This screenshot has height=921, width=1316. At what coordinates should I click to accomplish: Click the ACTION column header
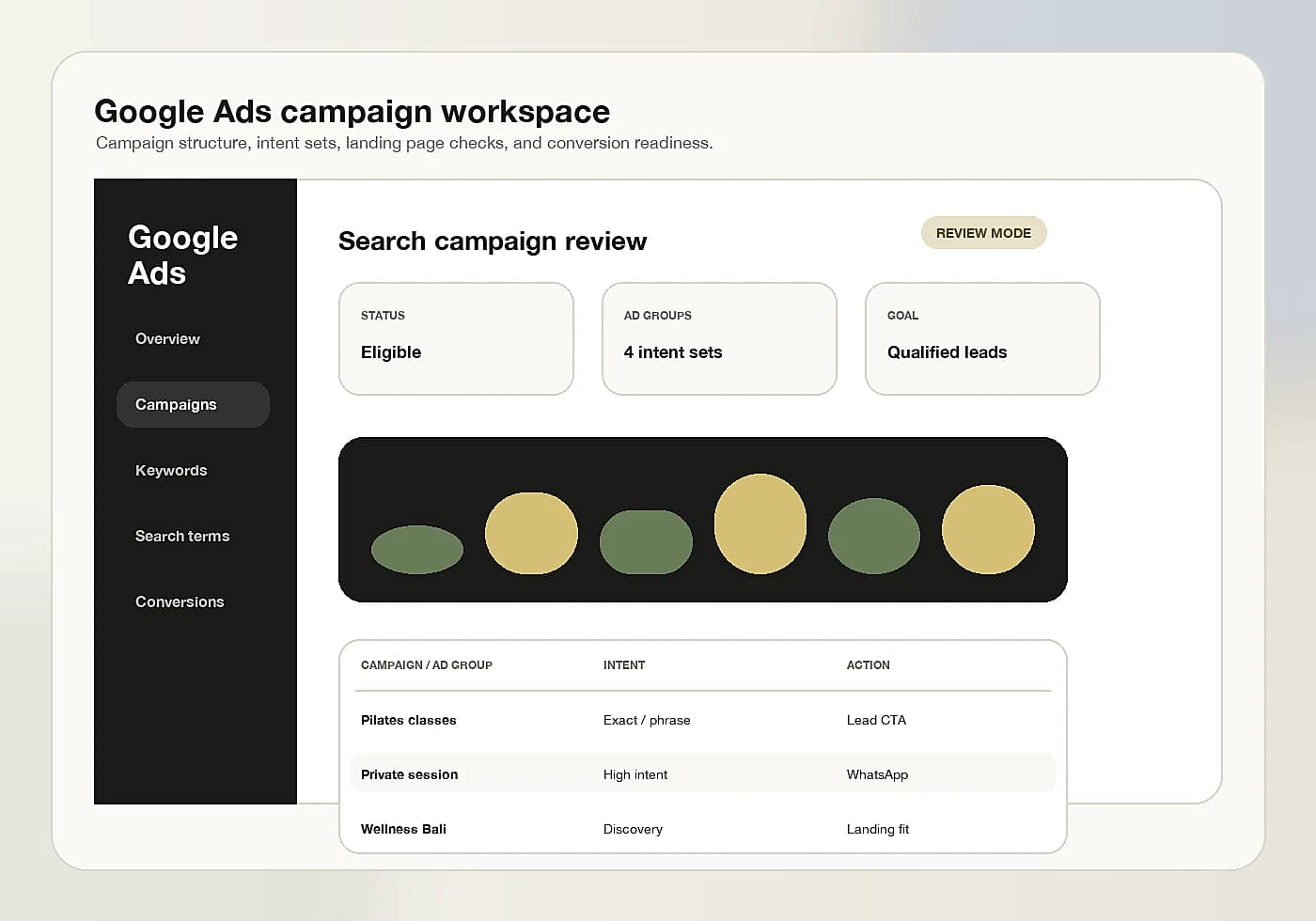(868, 665)
